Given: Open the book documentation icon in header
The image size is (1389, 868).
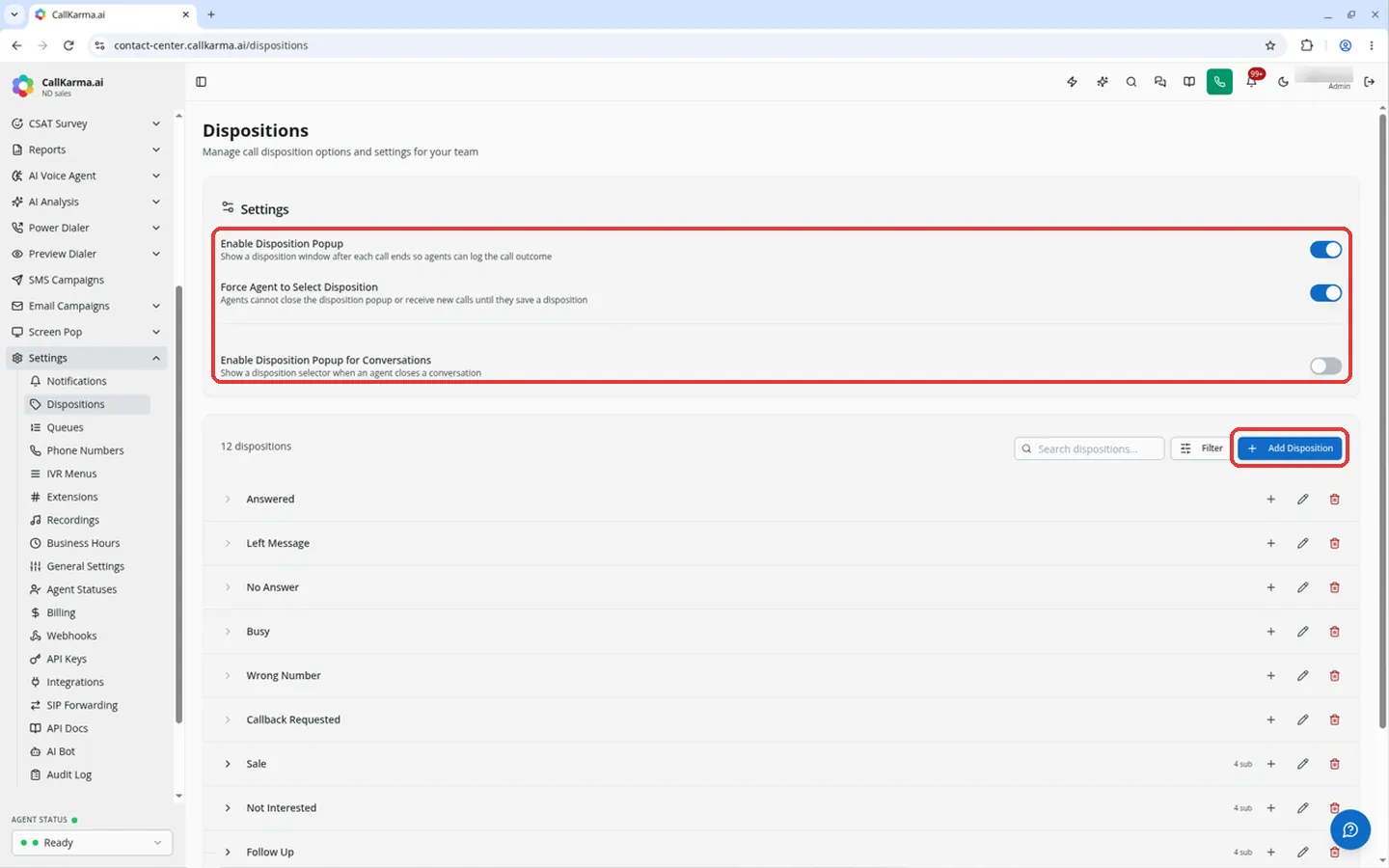Looking at the screenshot, I should pyautogui.click(x=1189, y=82).
